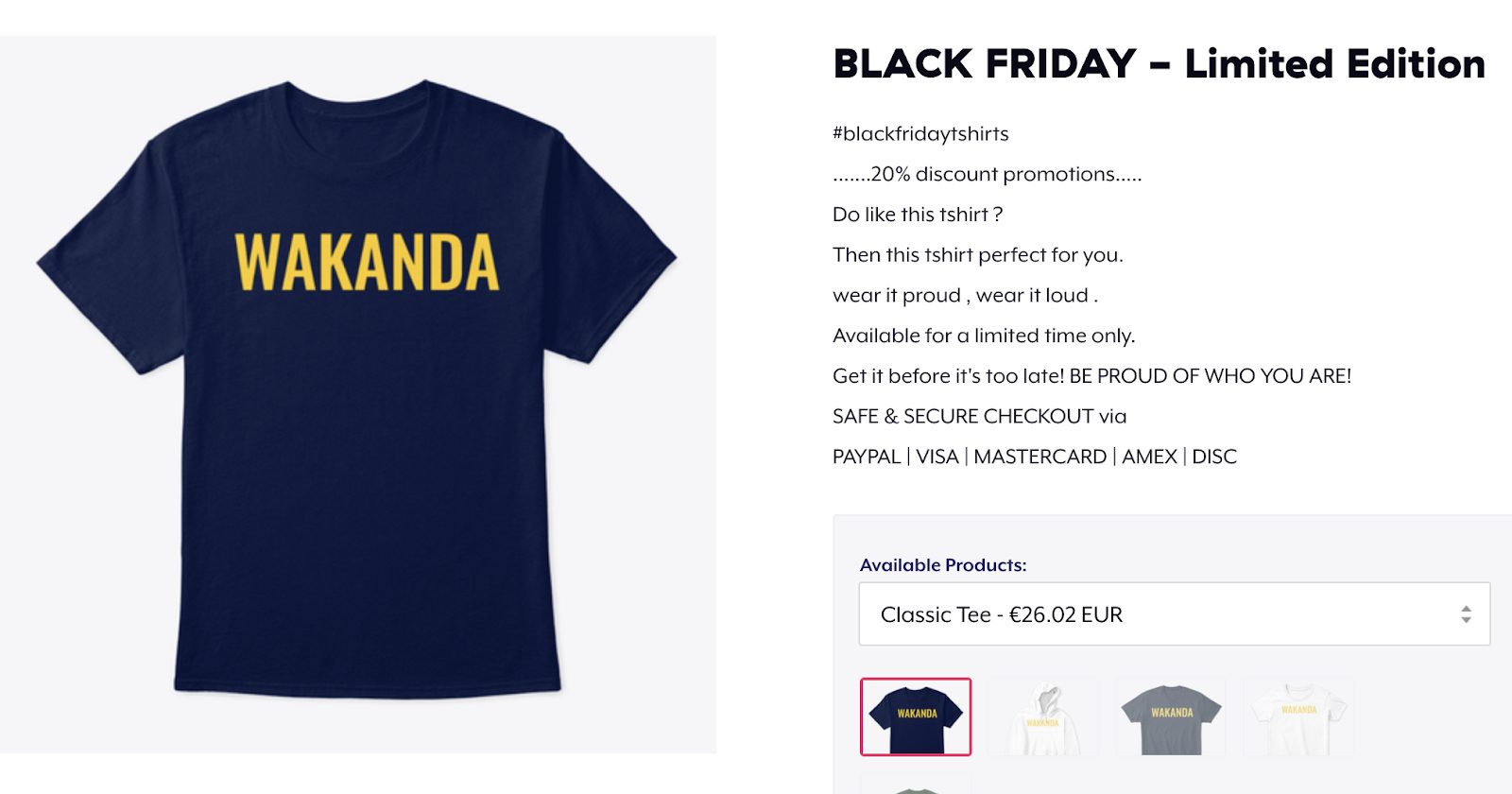
Task: Click the yellow WAKANDA print on shirt
Action: [367, 262]
